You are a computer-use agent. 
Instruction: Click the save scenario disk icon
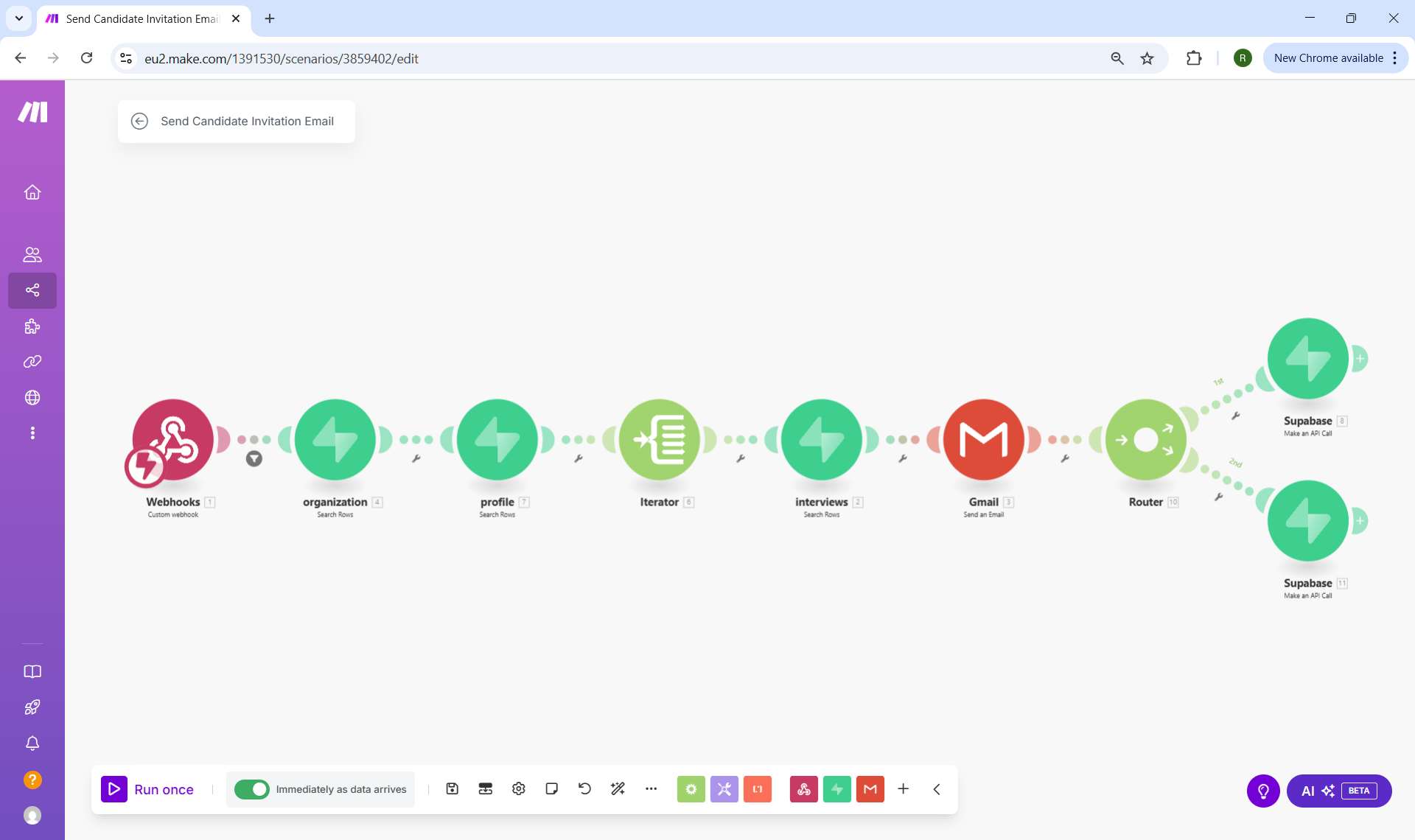click(453, 789)
